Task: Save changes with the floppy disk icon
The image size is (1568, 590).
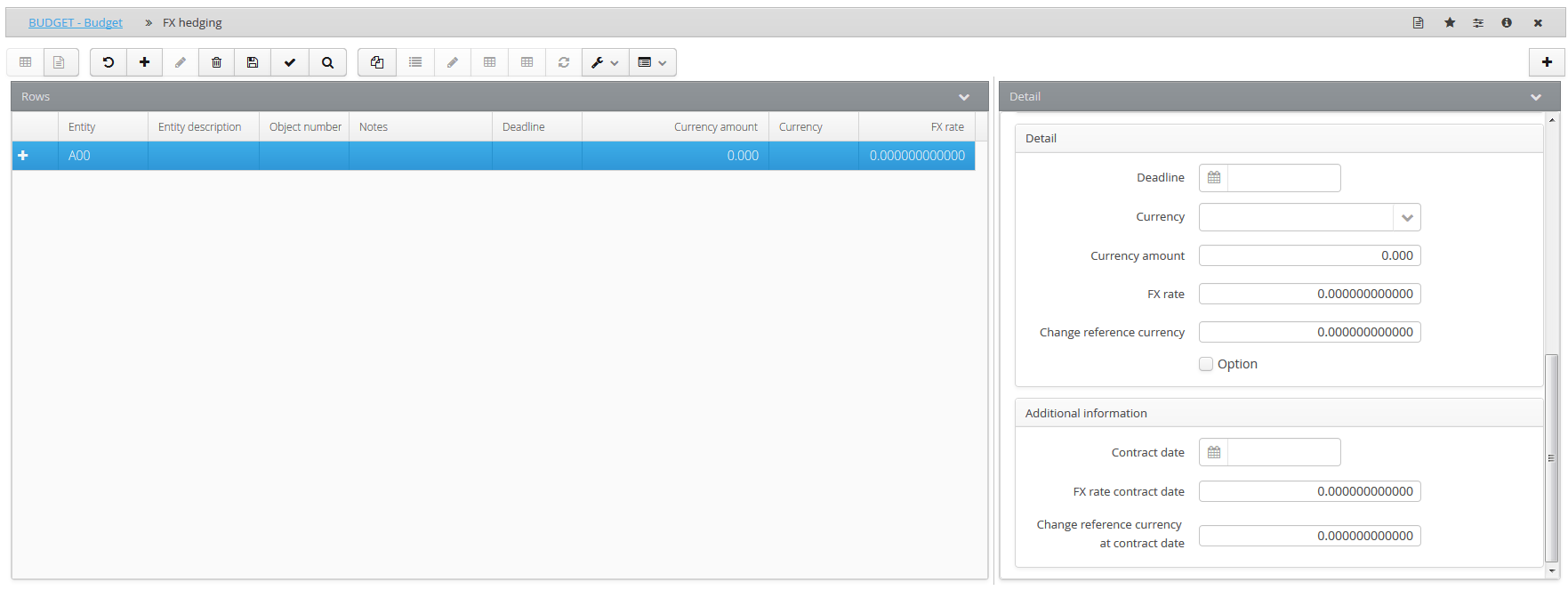Action: pyautogui.click(x=253, y=62)
